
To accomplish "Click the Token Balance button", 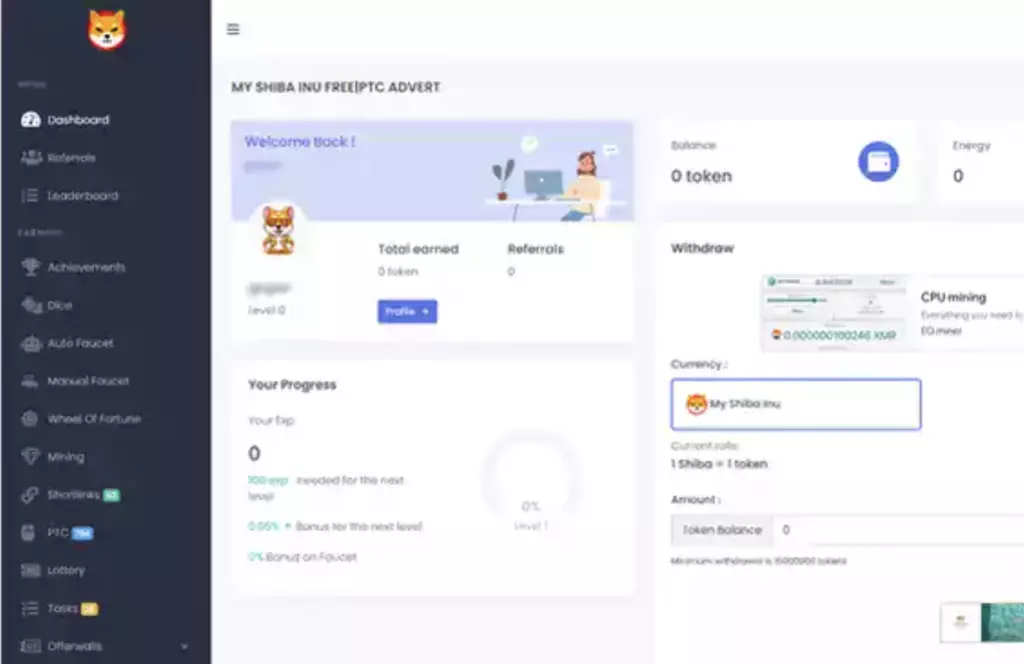I will tap(722, 530).
